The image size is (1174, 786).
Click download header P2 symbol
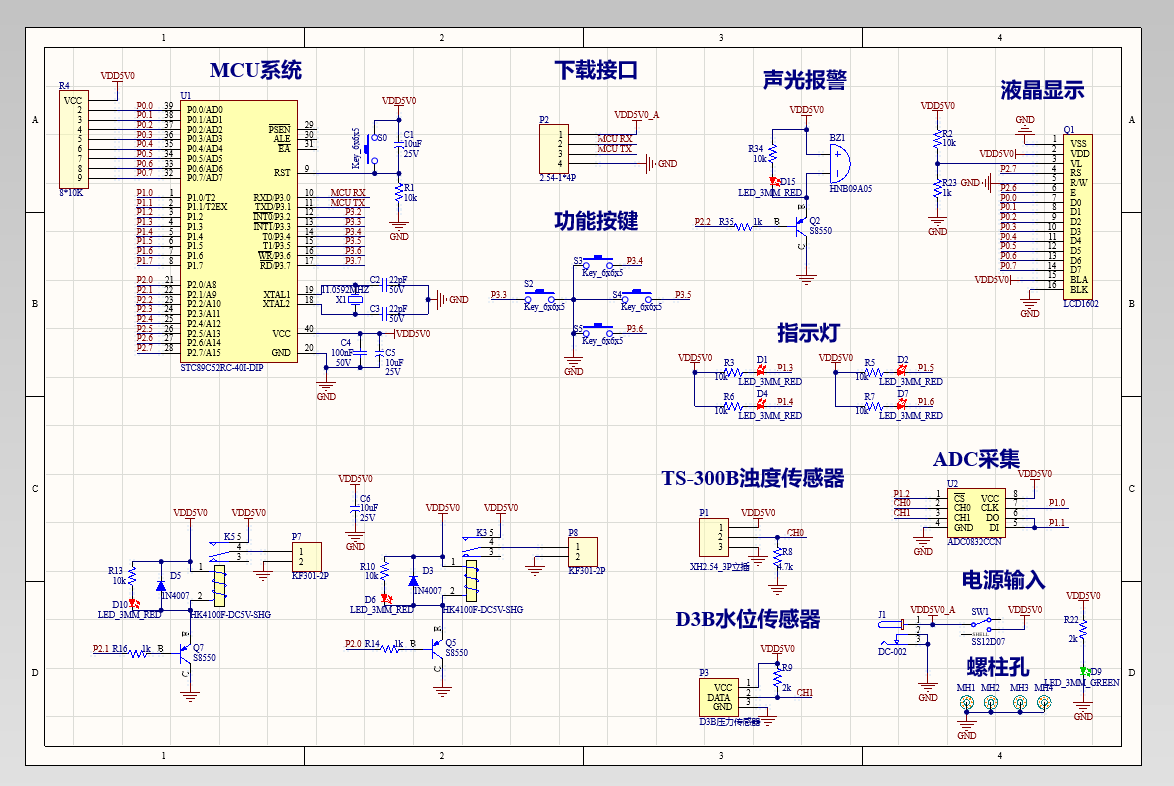553,149
